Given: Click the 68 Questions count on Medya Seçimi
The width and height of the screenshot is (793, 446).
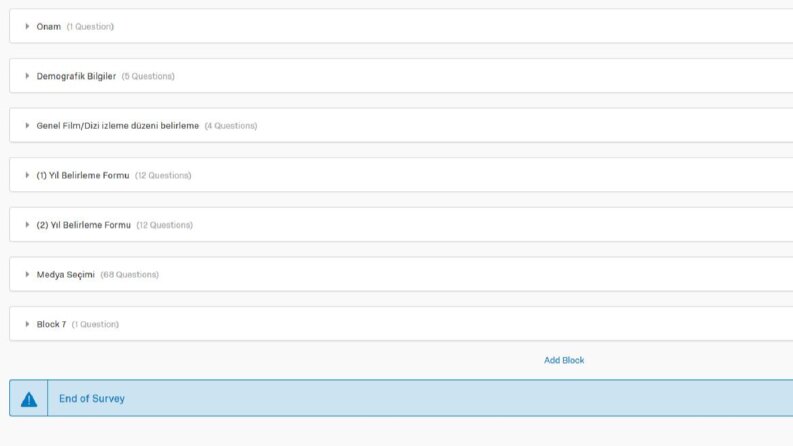Looking at the screenshot, I should point(129,275).
